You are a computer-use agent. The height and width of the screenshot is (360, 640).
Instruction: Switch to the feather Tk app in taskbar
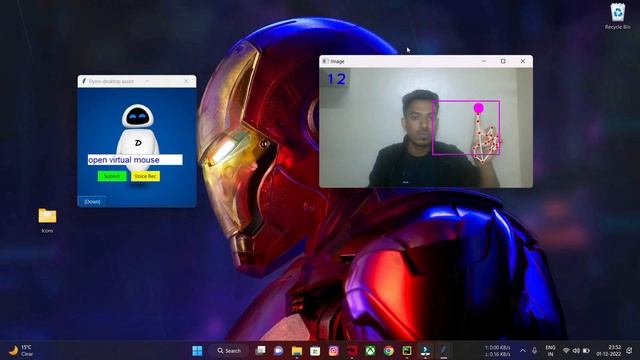444,351
